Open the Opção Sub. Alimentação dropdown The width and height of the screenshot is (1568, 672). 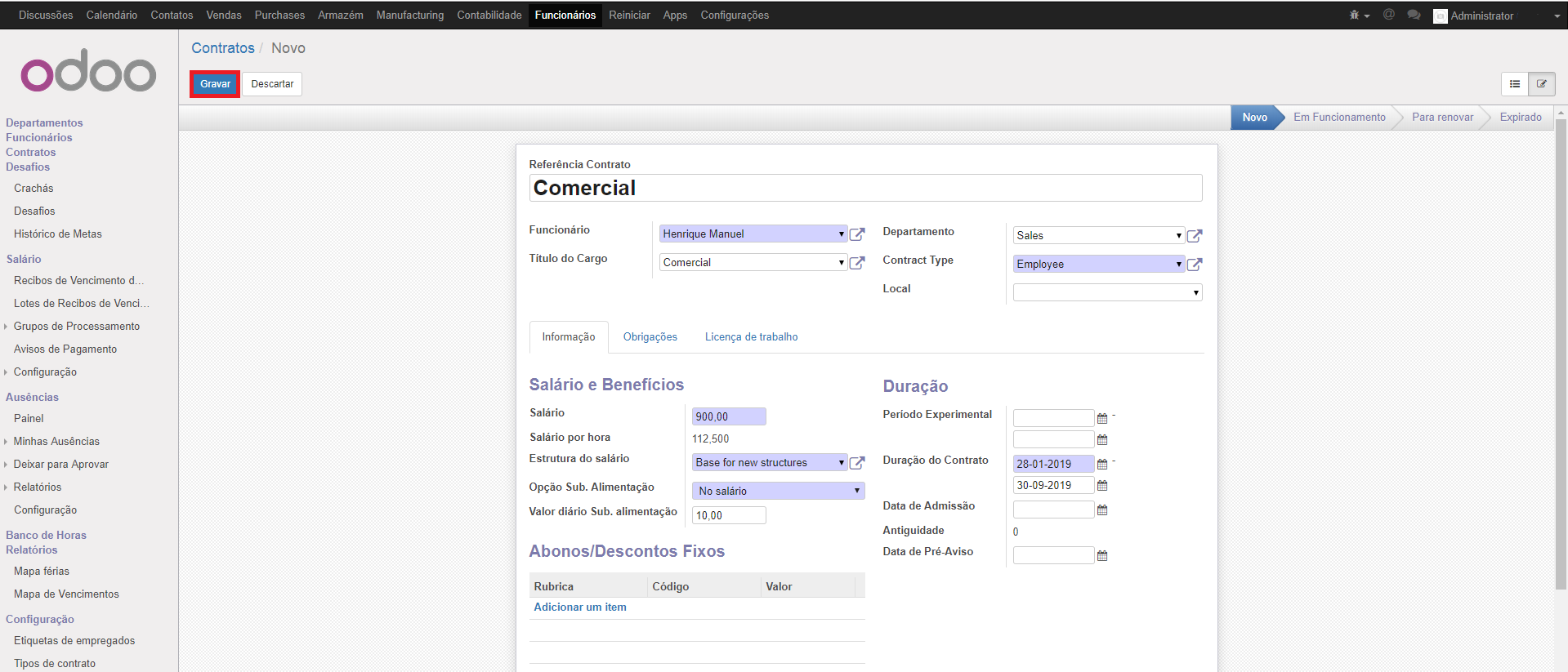click(x=777, y=491)
